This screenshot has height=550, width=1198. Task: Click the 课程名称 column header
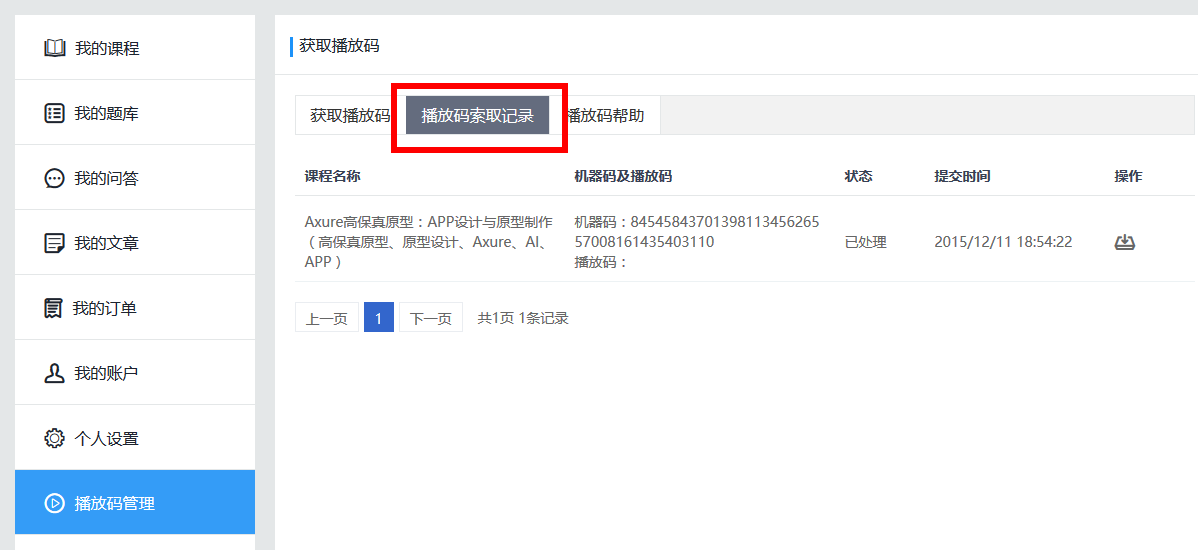coord(332,176)
